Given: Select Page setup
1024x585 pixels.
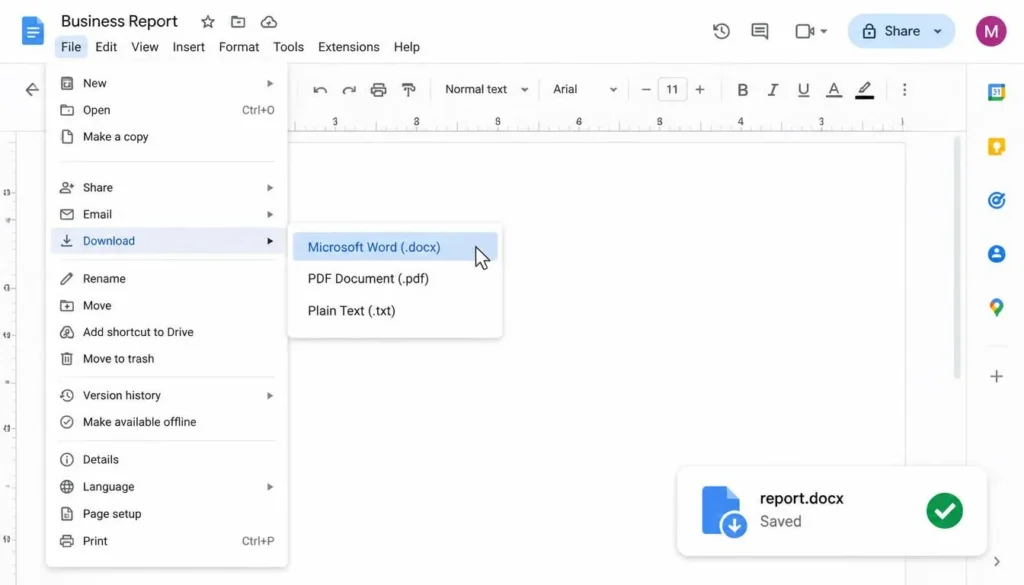Looking at the screenshot, I should (167, 514).
